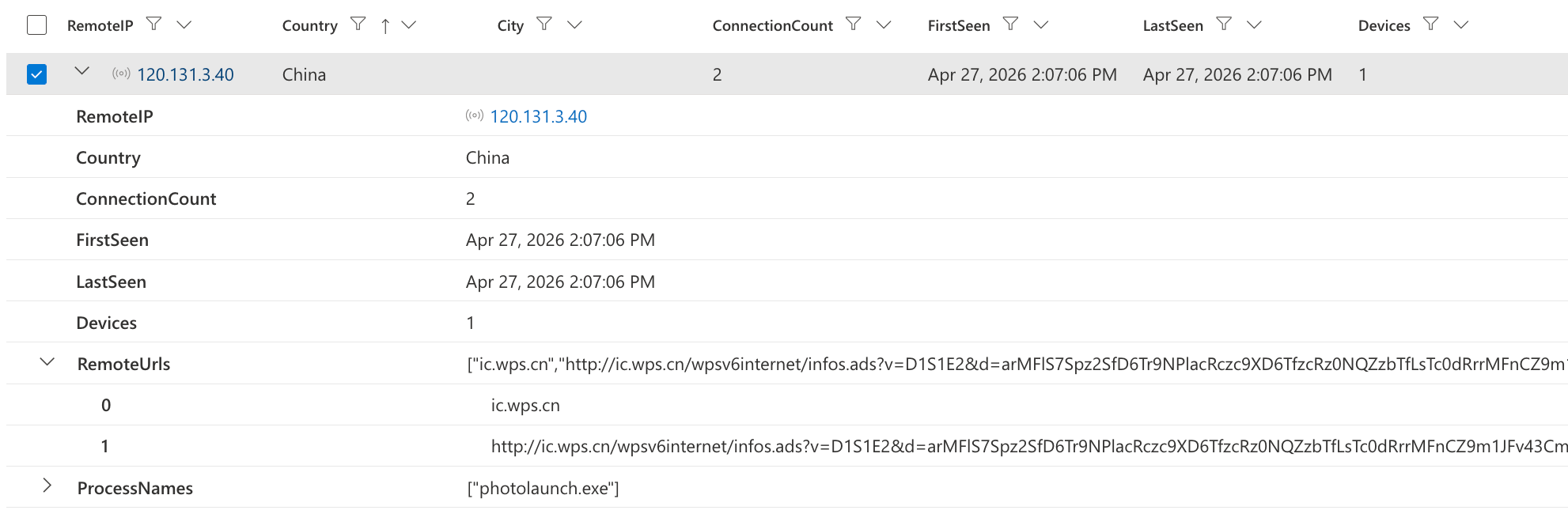Click the filter icon for RemoteIP column
The height and width of the screenshot is (514, 1568).
[154, 24]
